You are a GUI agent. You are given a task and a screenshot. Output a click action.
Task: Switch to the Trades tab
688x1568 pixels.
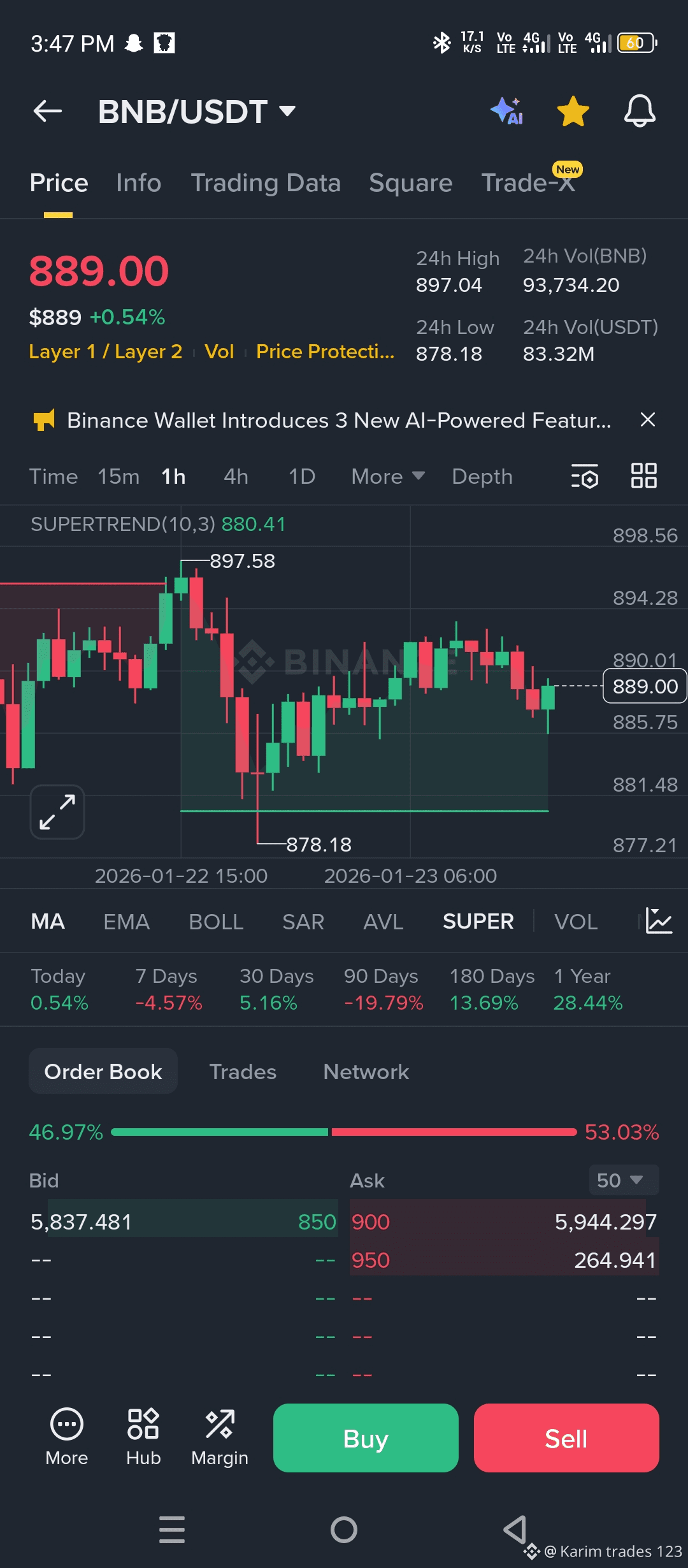point(243,1071)
